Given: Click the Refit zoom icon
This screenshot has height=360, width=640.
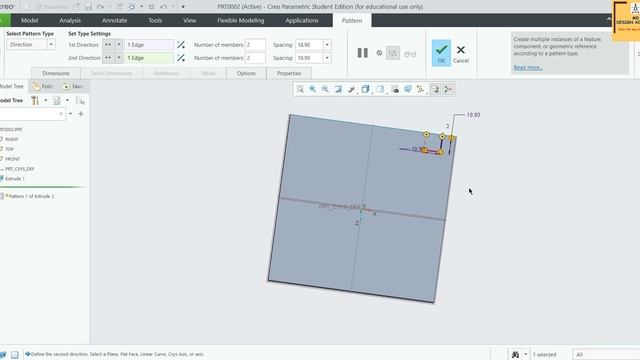Looking at the screenshot, I should 300,89.
